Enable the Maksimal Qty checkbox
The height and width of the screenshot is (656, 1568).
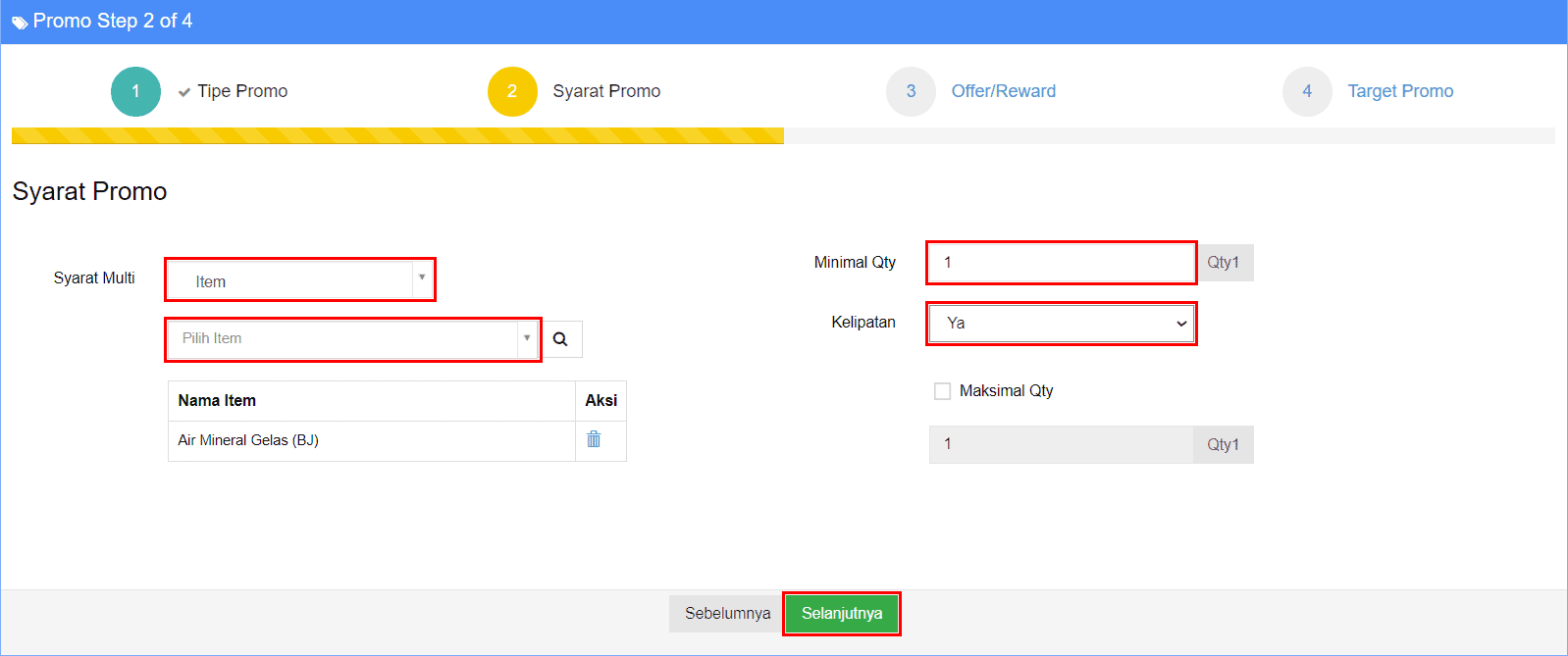942,391
